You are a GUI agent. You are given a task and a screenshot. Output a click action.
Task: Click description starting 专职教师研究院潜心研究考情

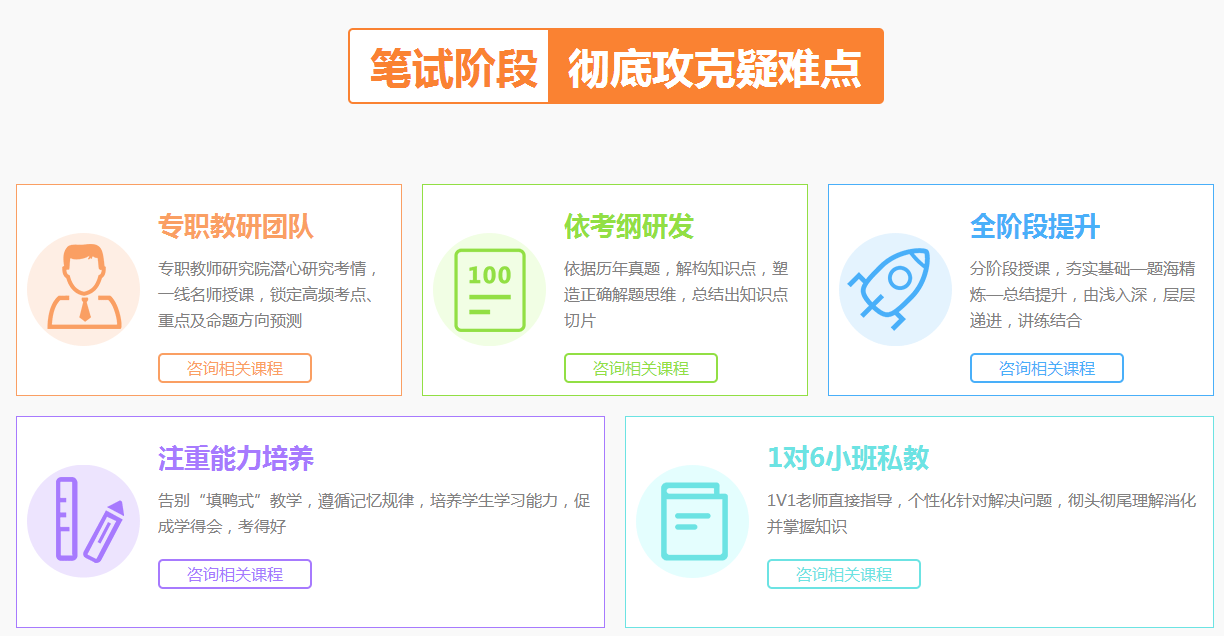pos(269,294)
